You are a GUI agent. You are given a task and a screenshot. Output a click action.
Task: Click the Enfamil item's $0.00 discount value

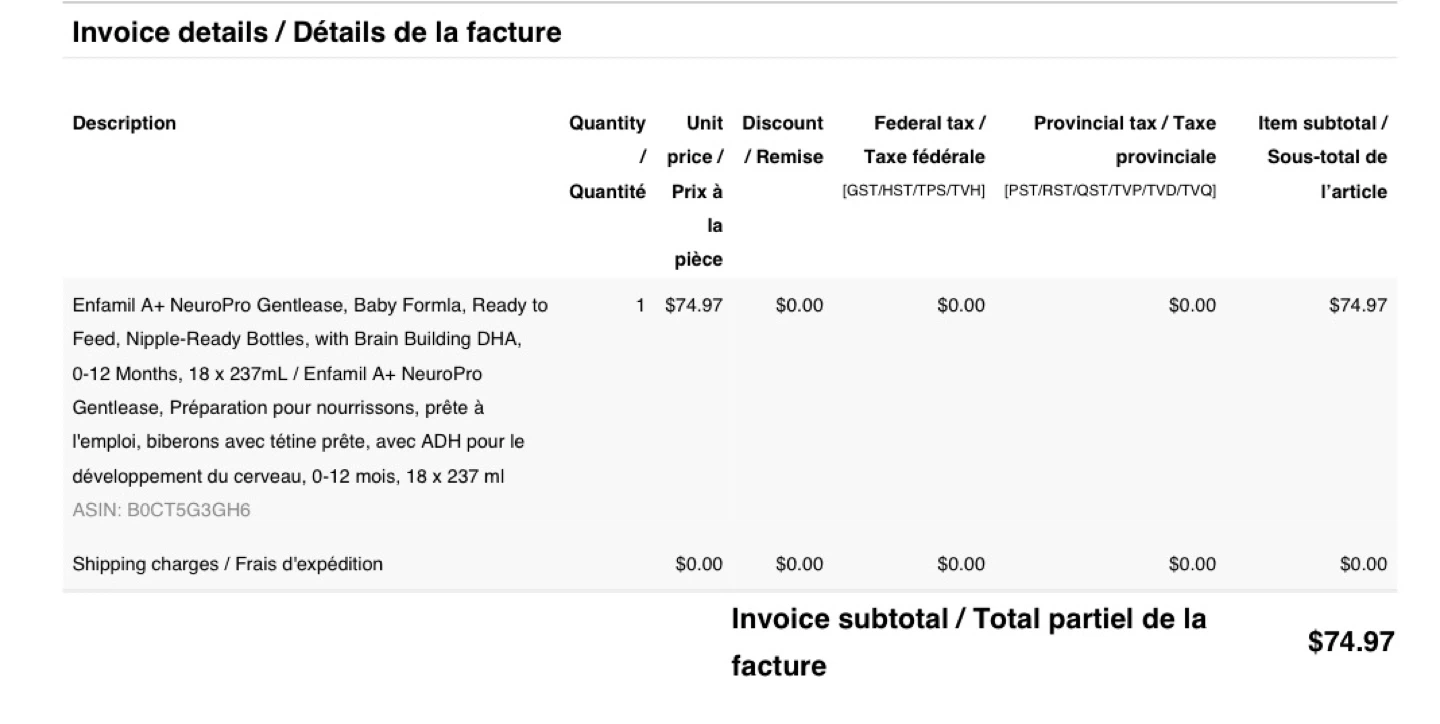point(799,305)
